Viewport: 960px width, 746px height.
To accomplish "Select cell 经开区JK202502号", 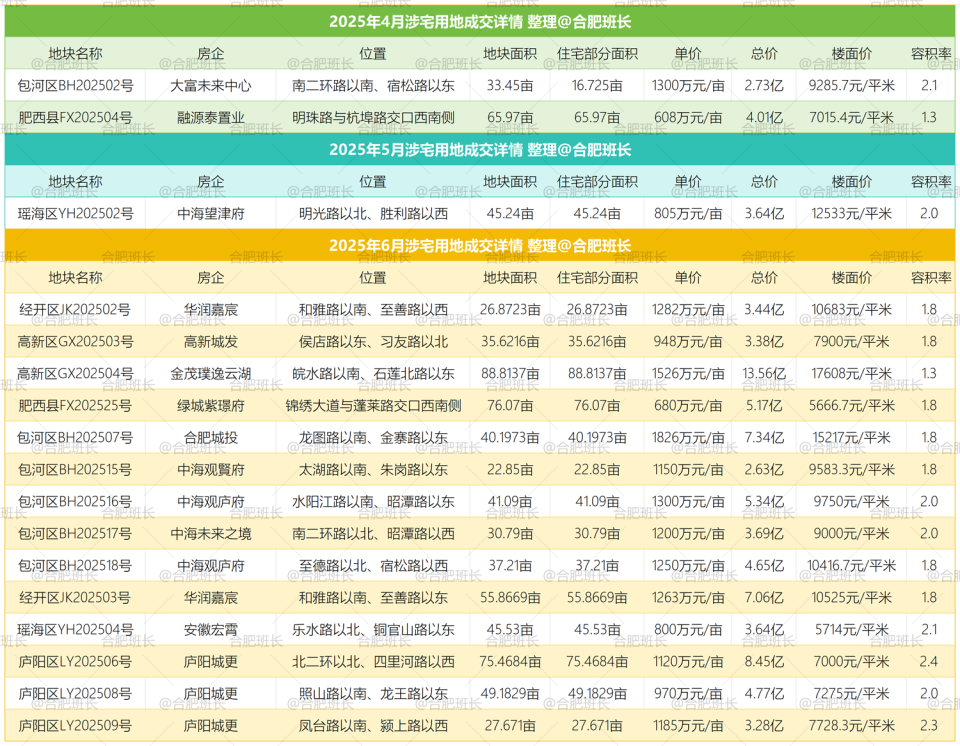I will 75,310.
